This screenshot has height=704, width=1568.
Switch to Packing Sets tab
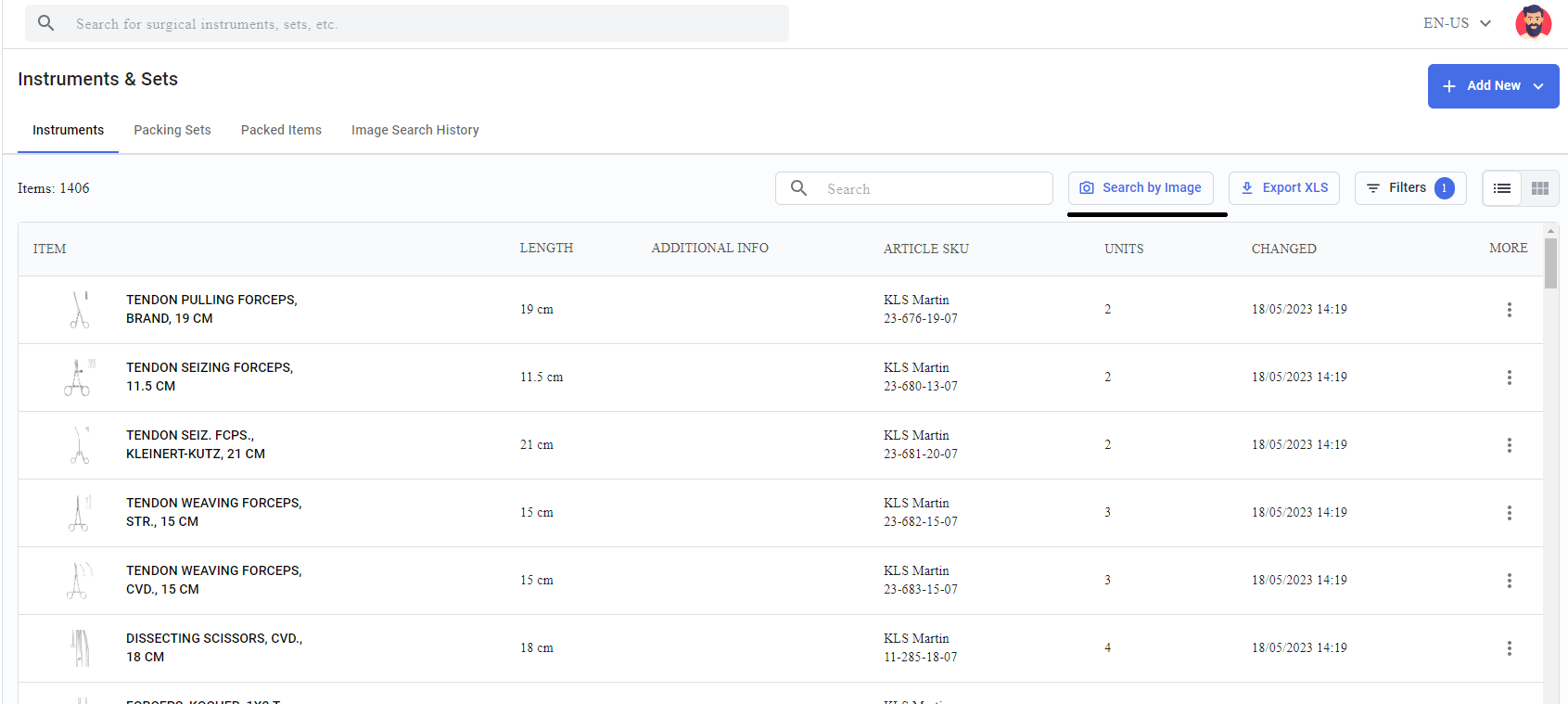coord(172,130)
